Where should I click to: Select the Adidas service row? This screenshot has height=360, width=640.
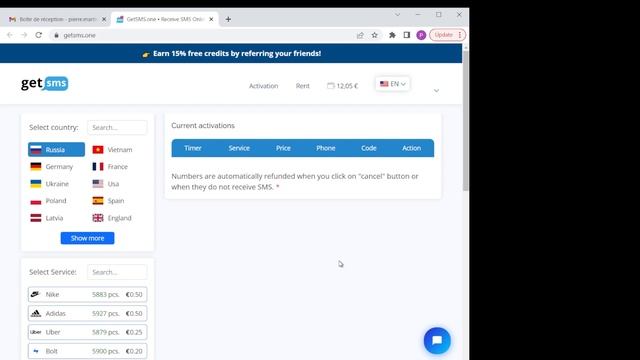pos(87,313)
